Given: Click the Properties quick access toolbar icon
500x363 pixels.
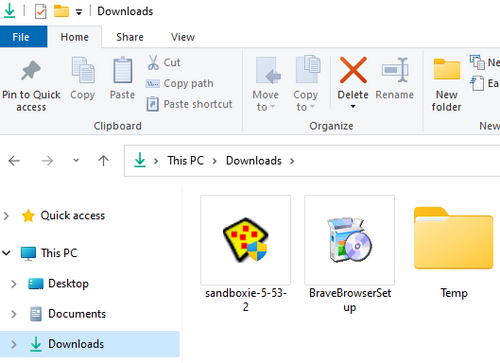Looking at the screenshot, I should (x=41, y=11).
